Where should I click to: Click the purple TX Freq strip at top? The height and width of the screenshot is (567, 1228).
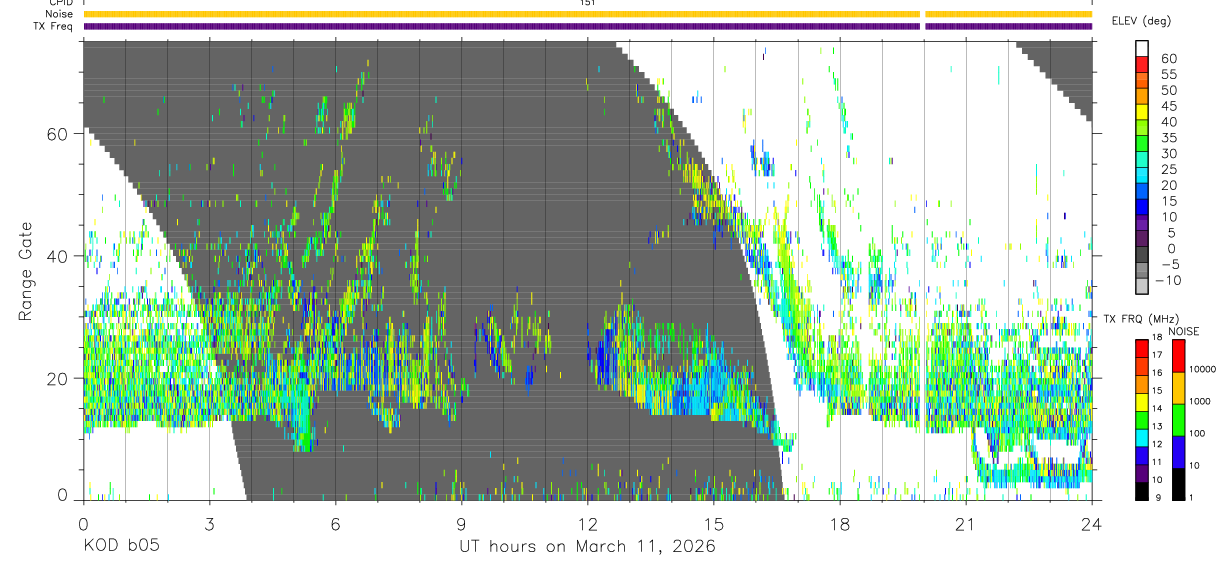click(588, 26)
